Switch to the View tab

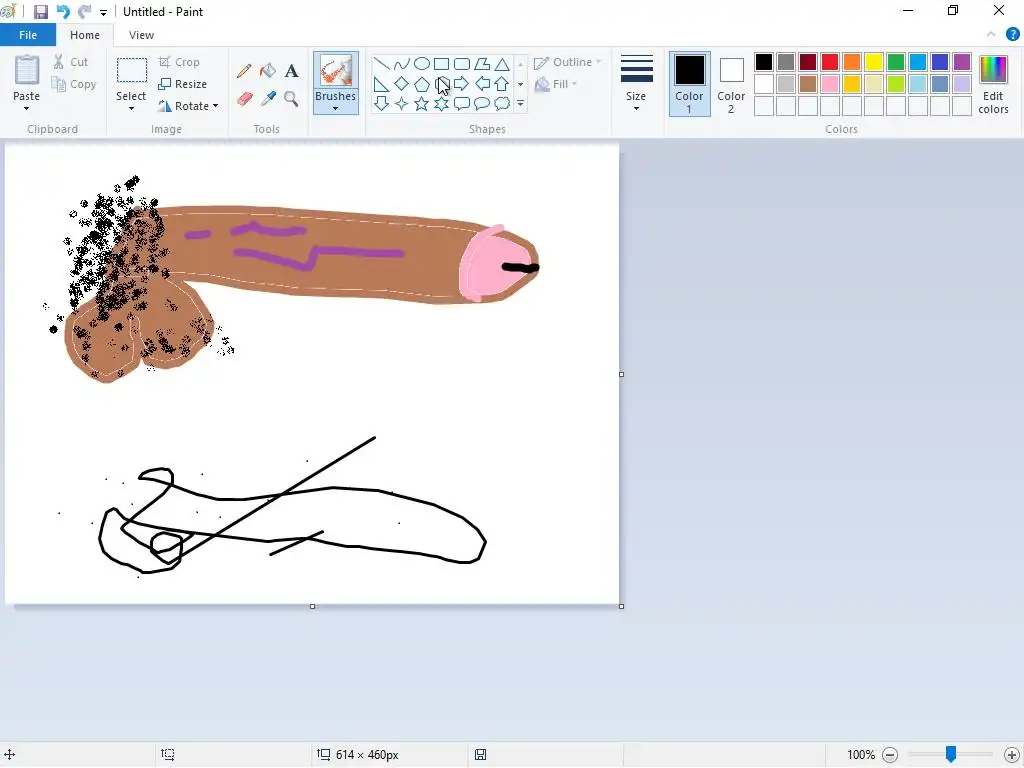[x=141, y=35]
